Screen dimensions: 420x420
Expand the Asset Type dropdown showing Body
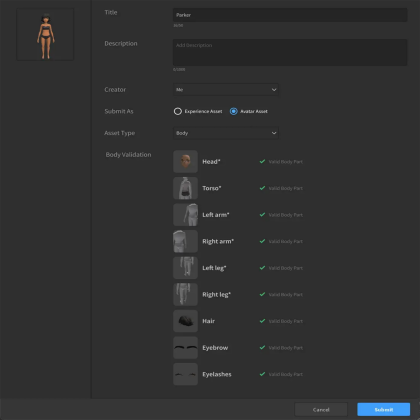pos(226,133)
